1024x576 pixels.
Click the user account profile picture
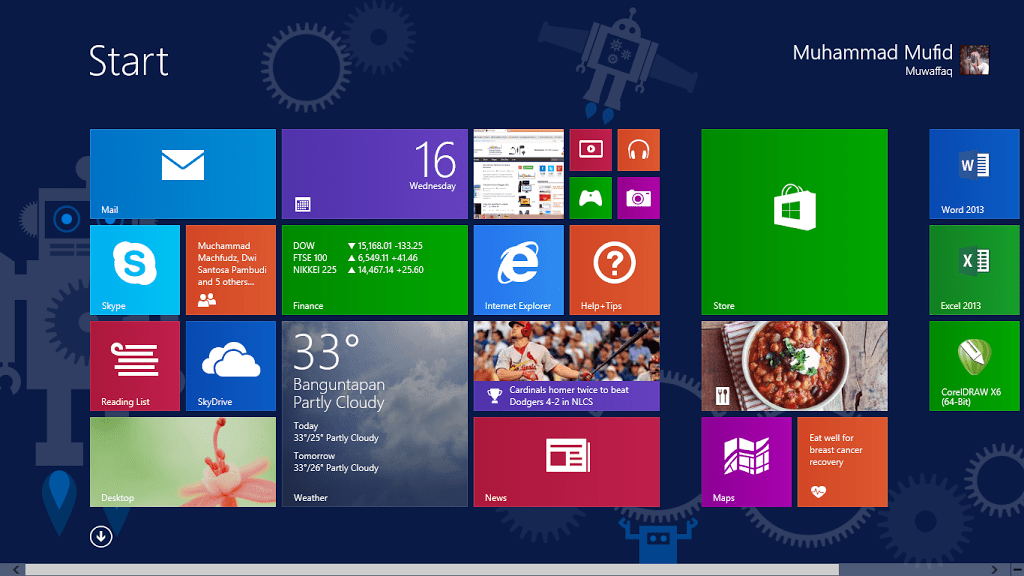[x=974, y=60]
